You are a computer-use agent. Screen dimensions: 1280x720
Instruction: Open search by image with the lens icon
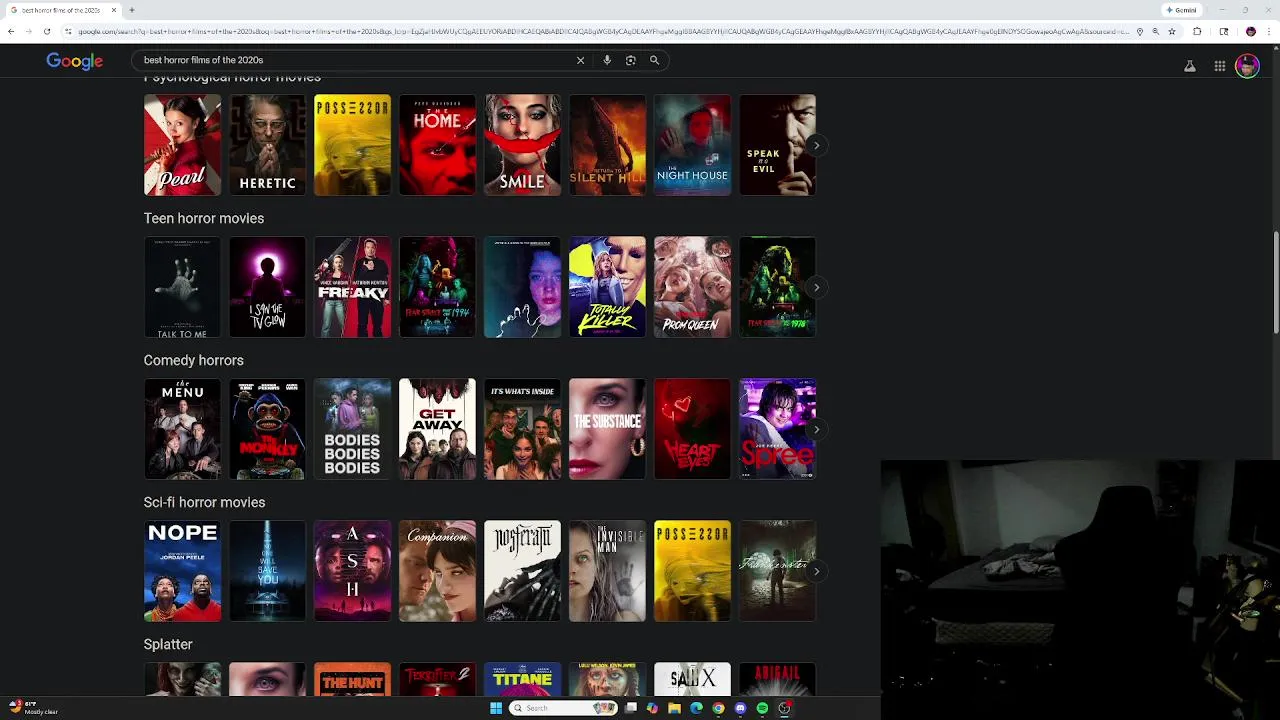click(631, 60)
